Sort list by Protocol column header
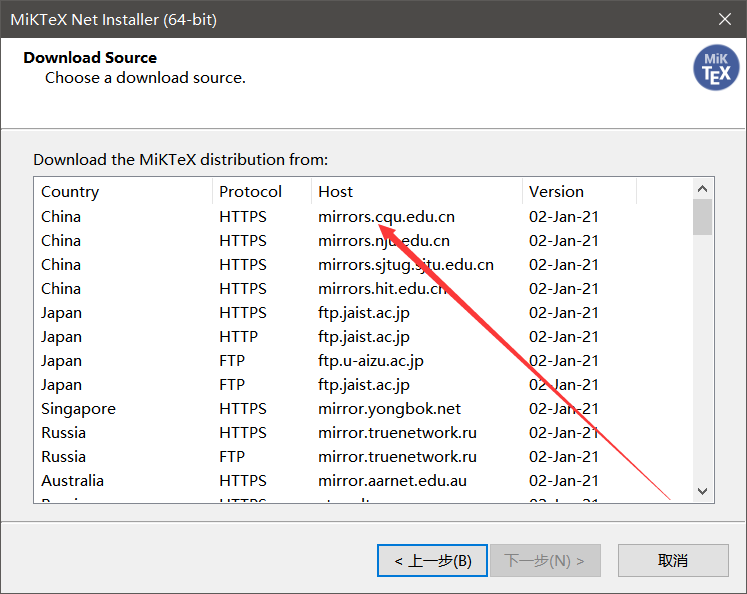747x594 pixels. click(x=262, y=191)
